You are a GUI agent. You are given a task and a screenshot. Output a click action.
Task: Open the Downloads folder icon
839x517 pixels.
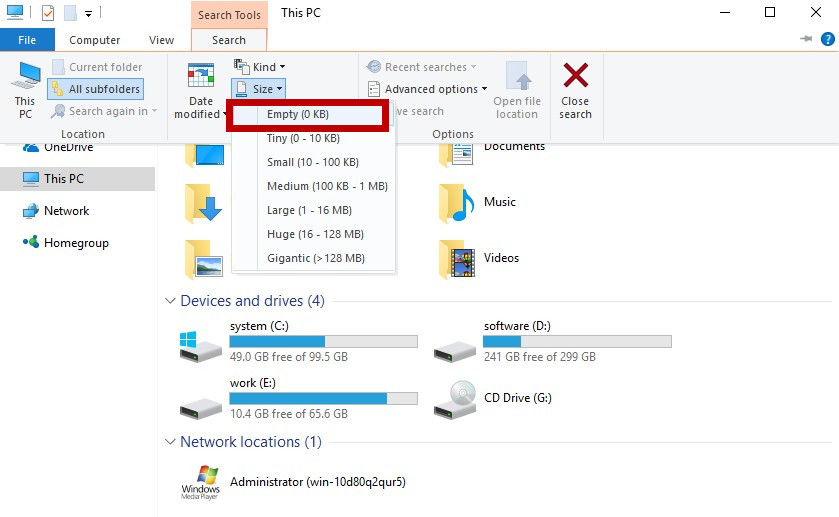tap(203, 203)
